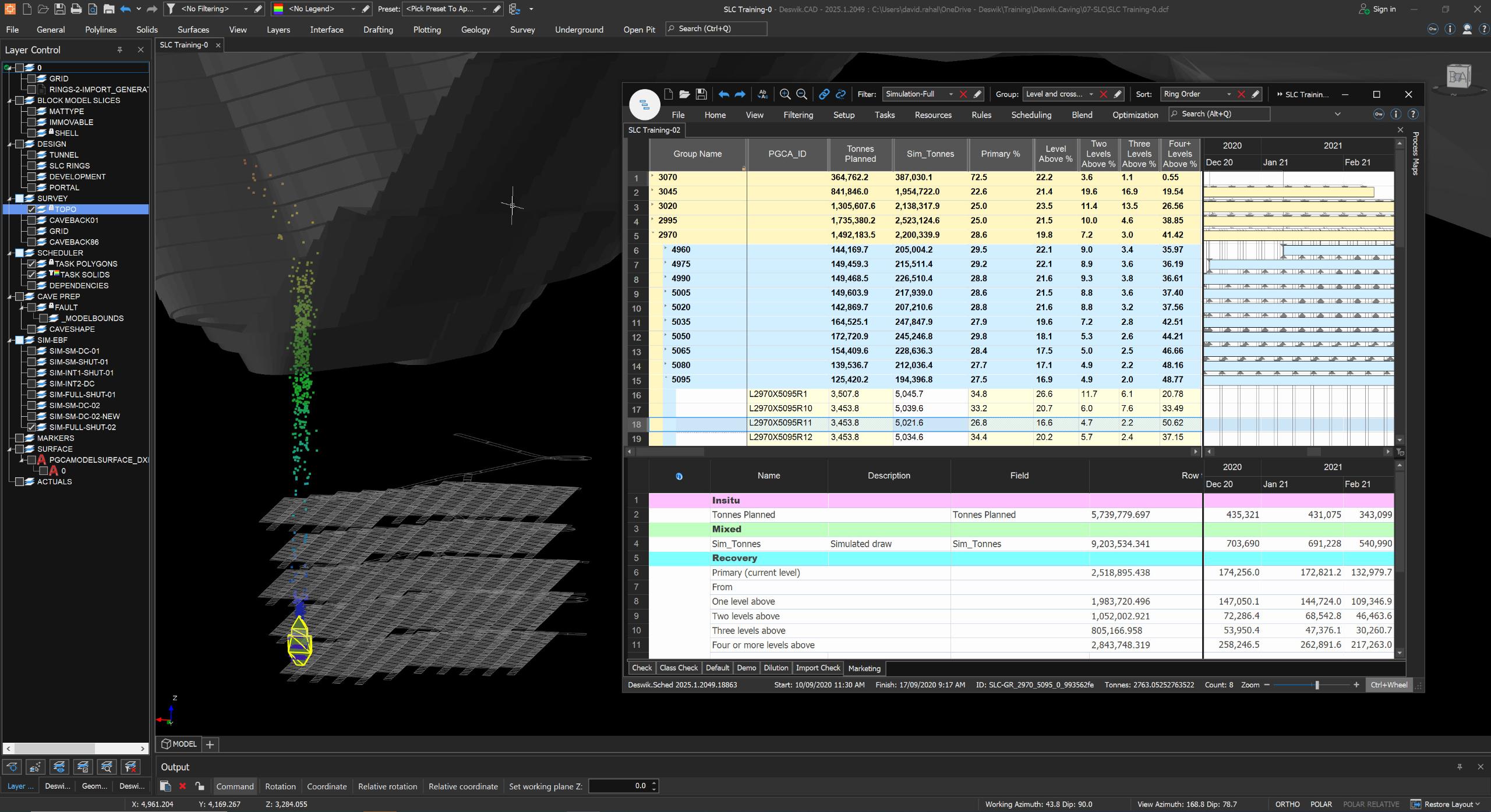1491x812 pixels.
Task: Click the Zoom plus next to slider
Action: (1356, 685)
